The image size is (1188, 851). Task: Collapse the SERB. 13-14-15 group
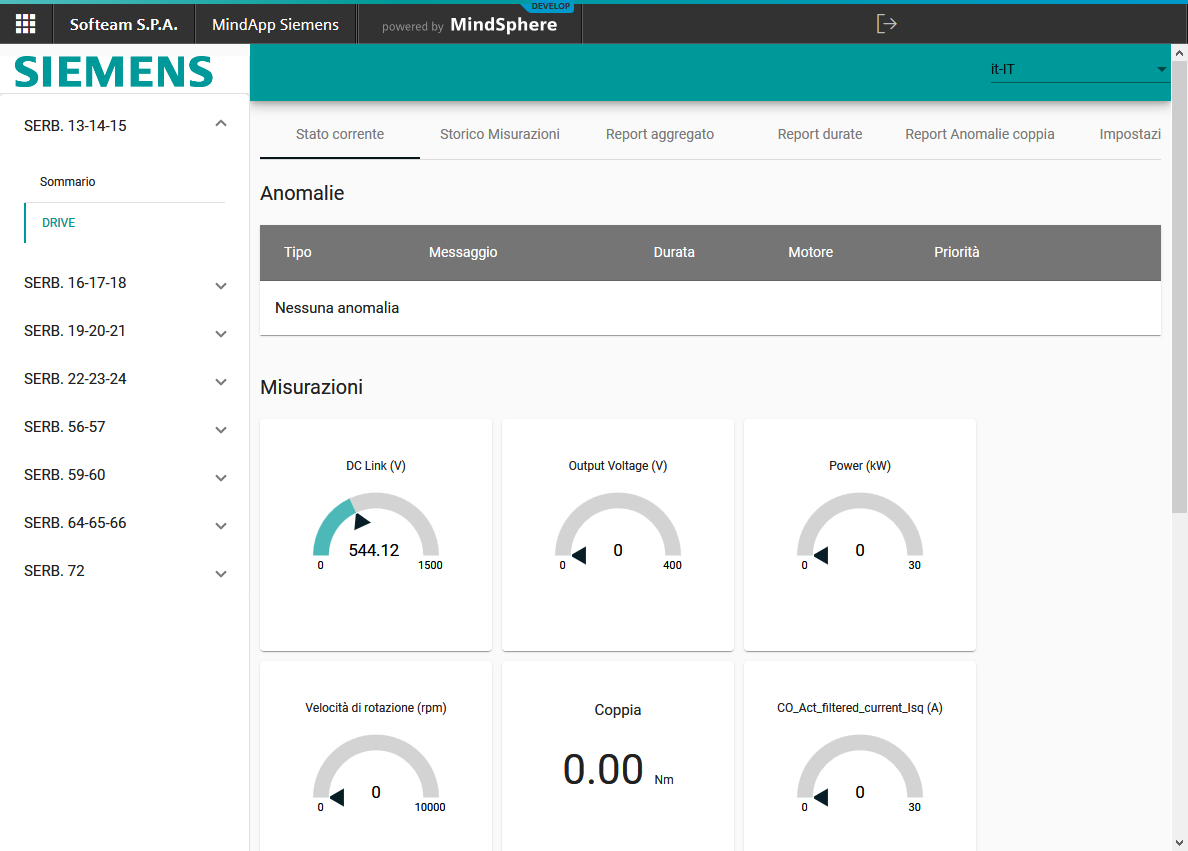[221, 124]
